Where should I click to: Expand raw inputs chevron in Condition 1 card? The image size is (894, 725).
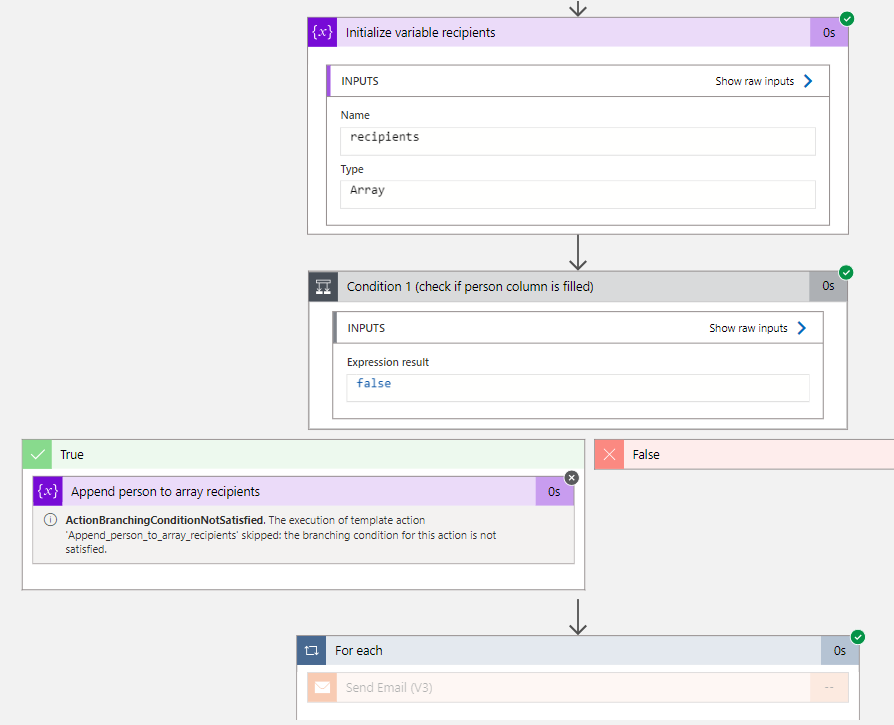pyautogui.click(x=802, y=328)
